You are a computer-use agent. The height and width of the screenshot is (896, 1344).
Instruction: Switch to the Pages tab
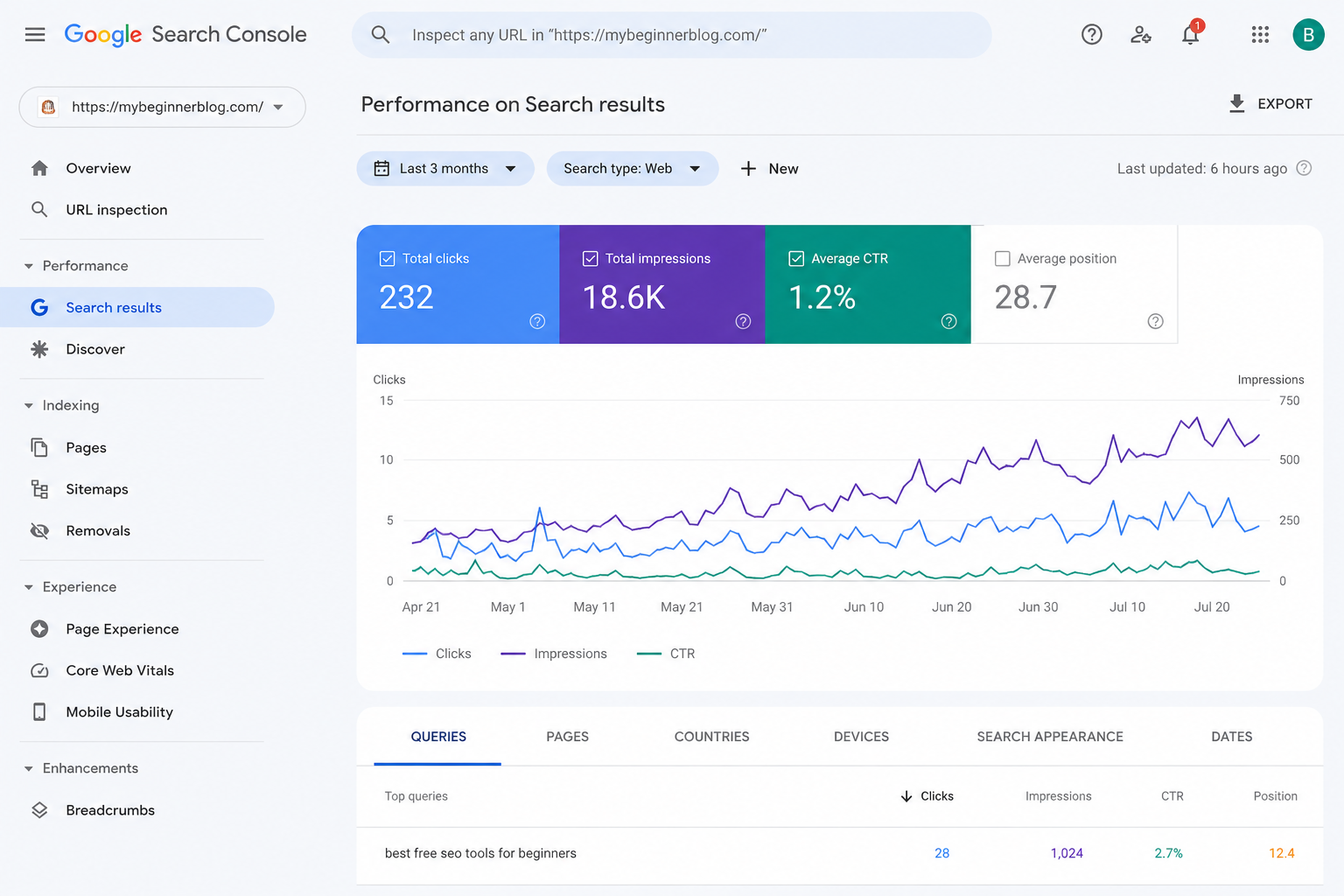(x=567, y=737)
